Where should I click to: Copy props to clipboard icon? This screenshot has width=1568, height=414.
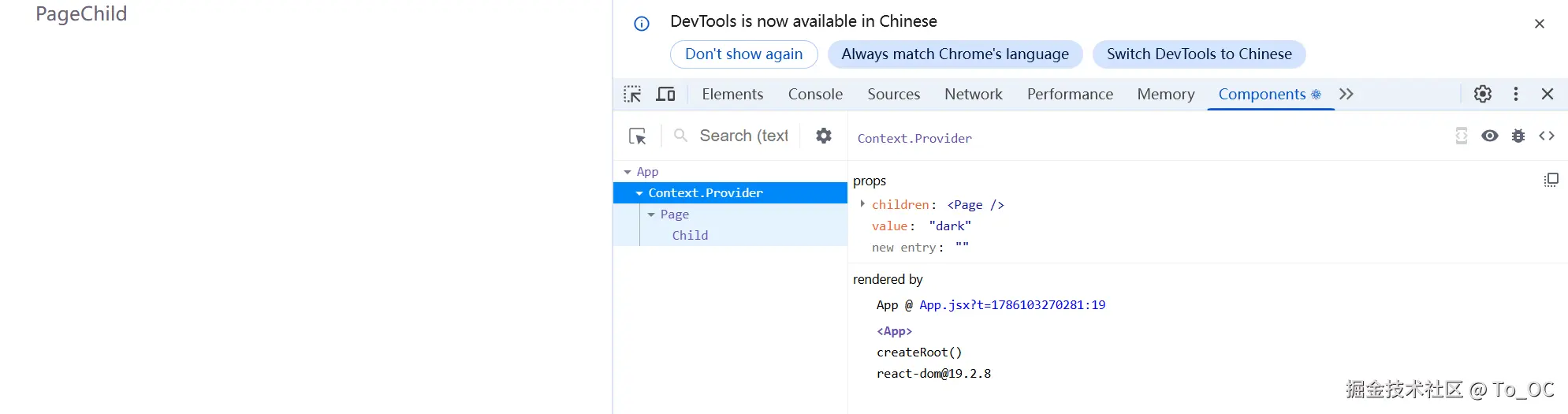(1551, 180)
